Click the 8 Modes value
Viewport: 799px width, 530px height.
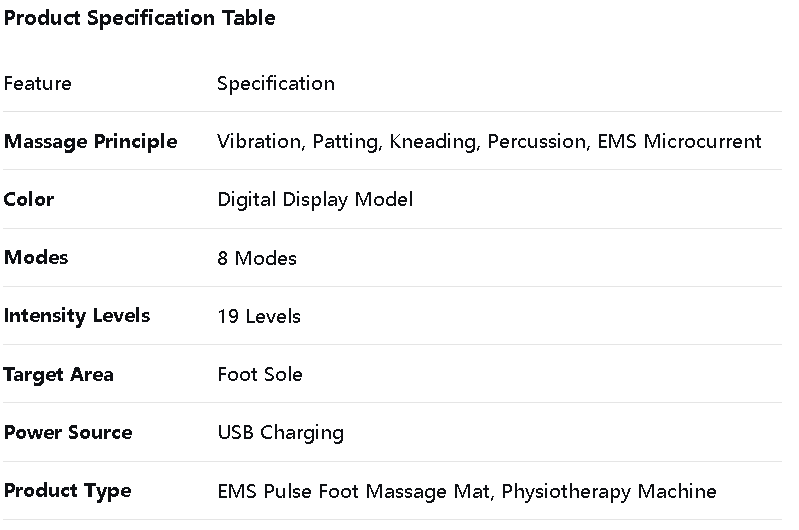[257, 258]
